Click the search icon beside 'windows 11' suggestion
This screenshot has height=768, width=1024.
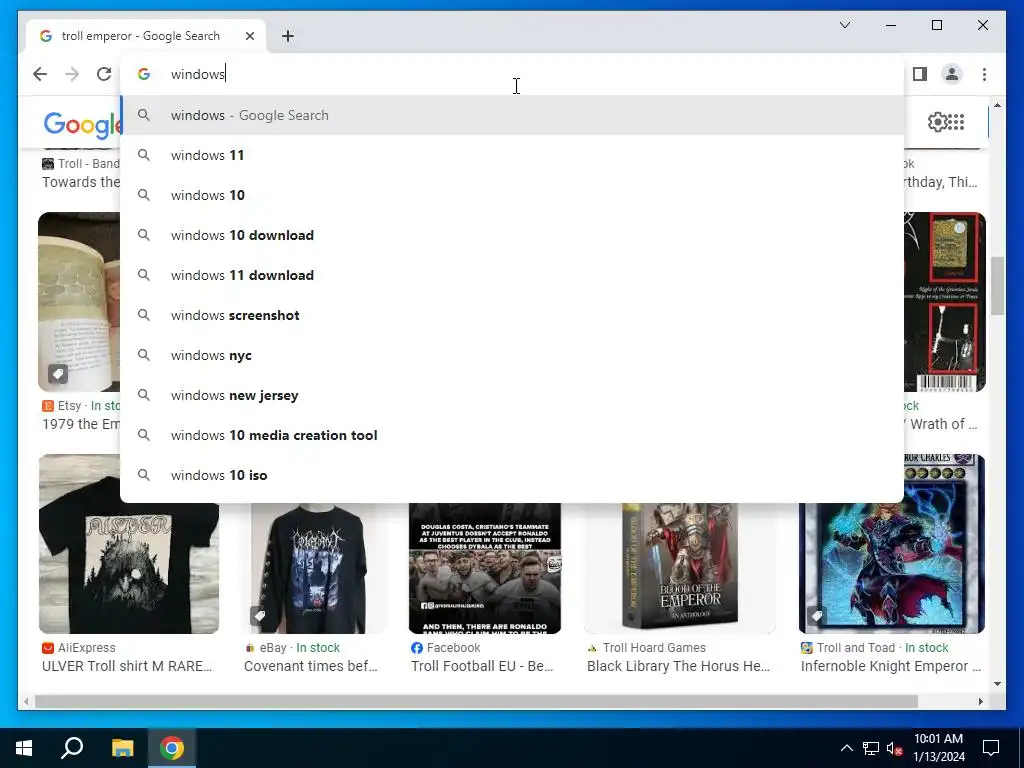144,155
